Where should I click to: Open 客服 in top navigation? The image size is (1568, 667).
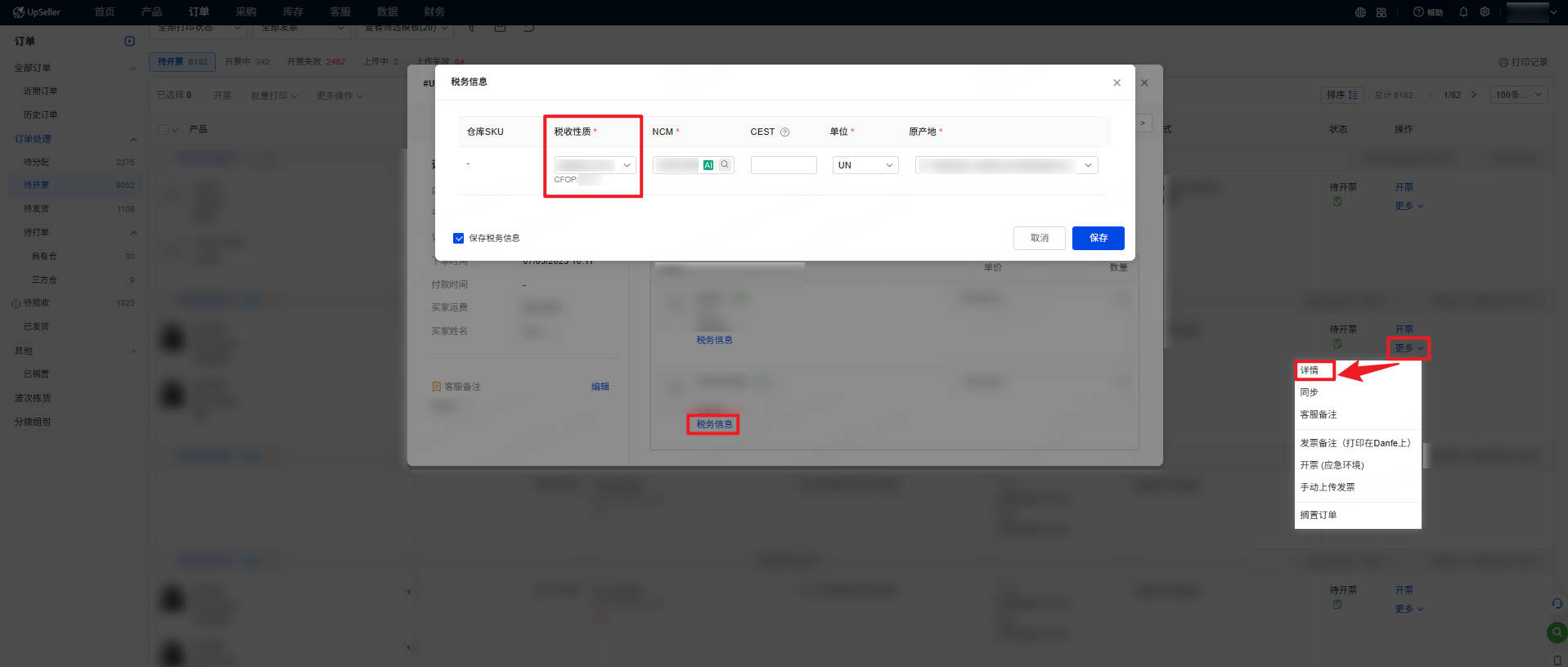pos(340,12)
